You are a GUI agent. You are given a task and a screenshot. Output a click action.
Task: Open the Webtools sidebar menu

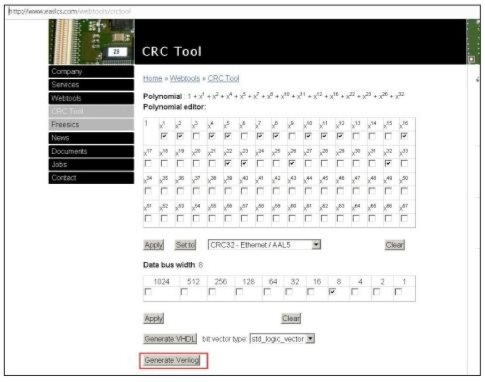click(x=91, y=98)
